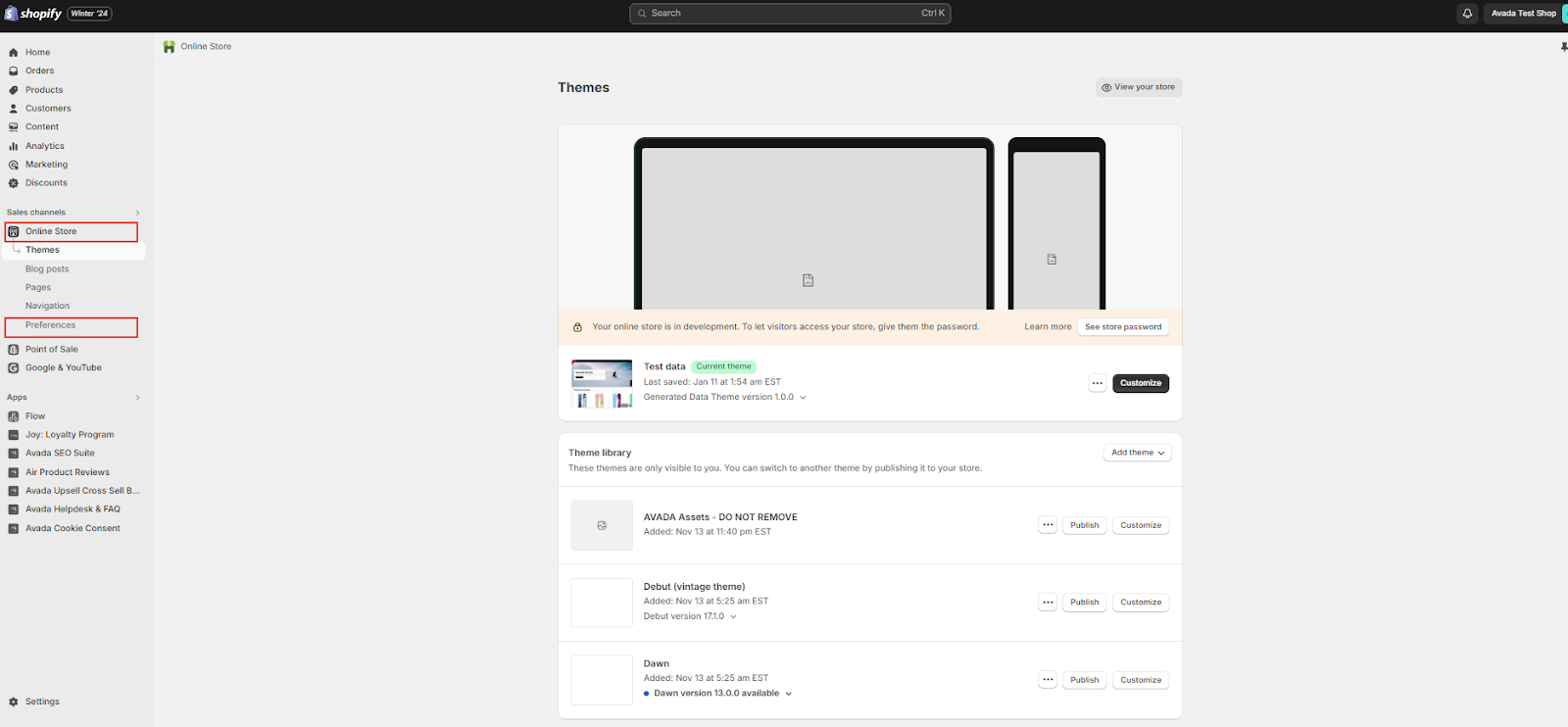Click the Search field in top bar

click(790, 14)
